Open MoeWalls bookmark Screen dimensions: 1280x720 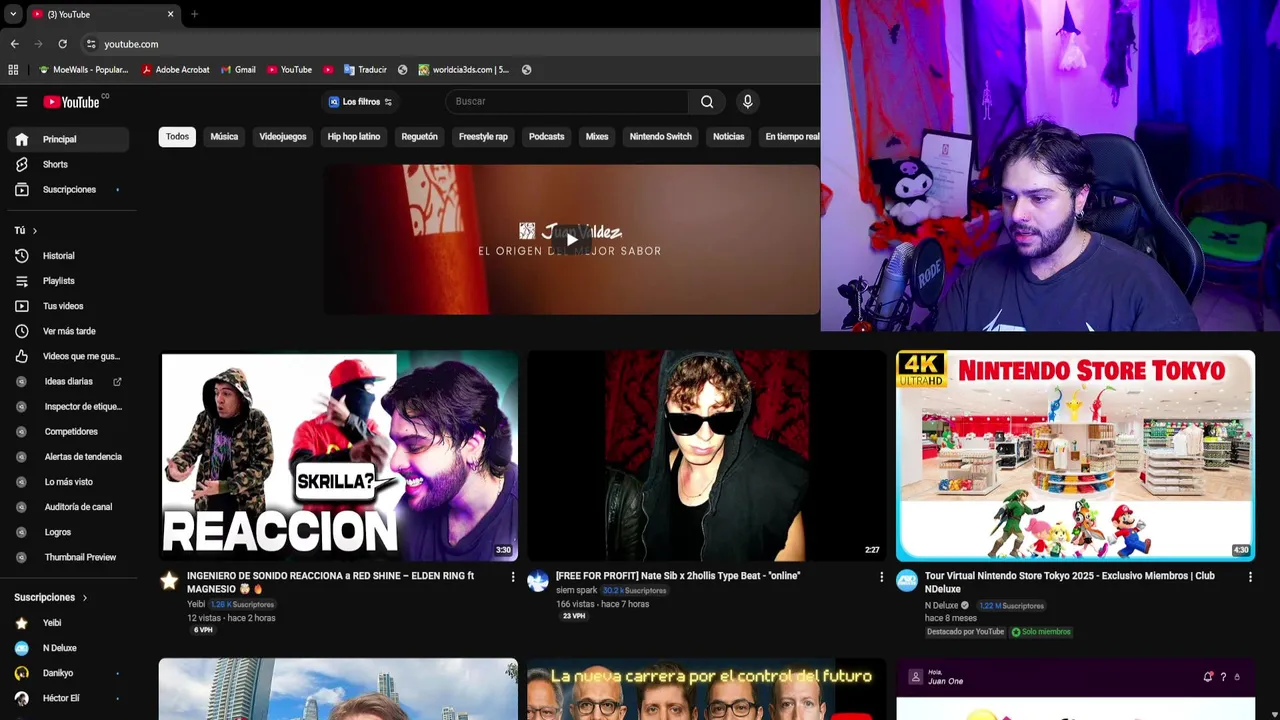[83, 70]
